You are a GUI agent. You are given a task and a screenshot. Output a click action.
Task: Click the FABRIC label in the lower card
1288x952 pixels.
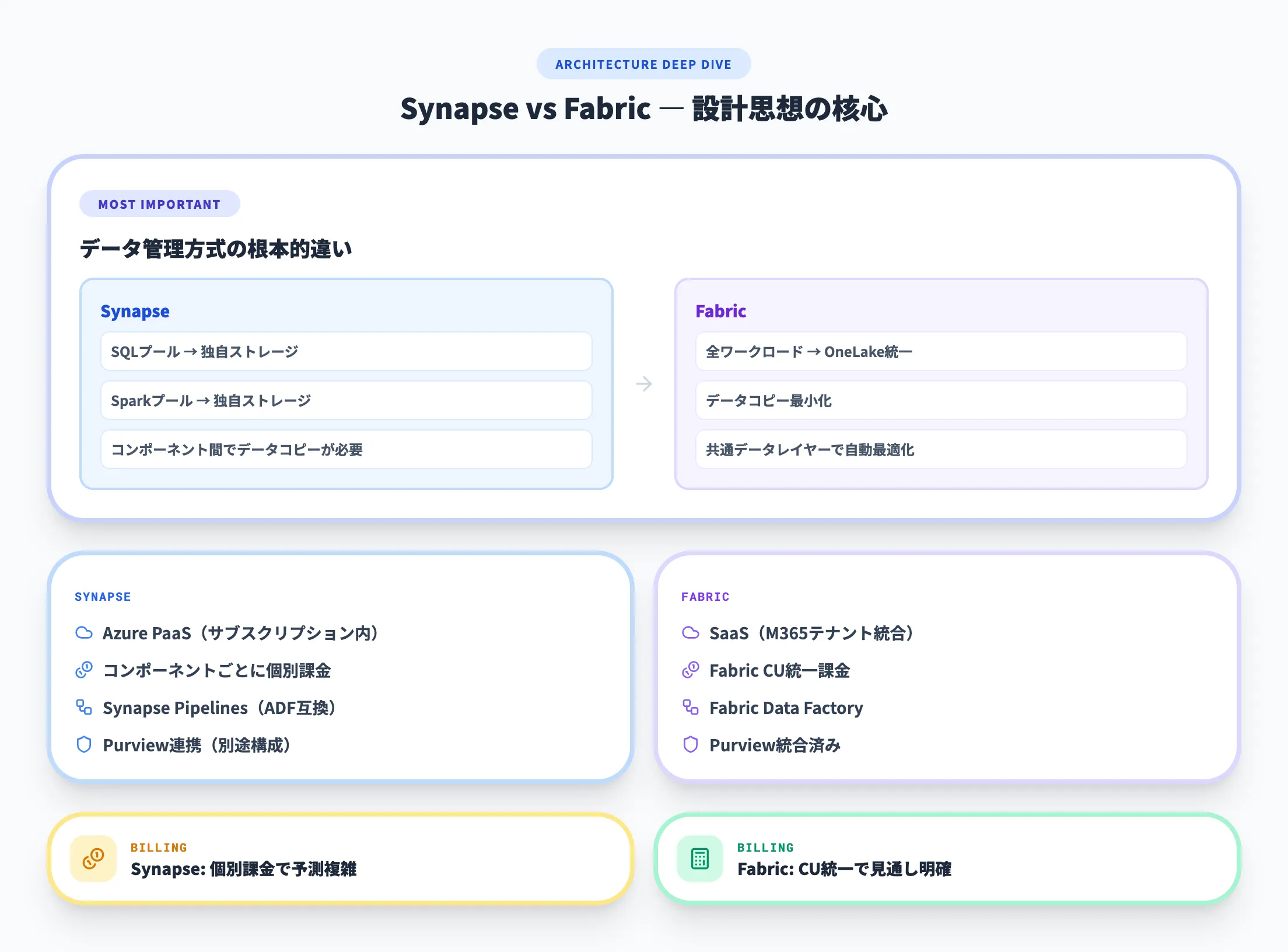point(705,597)
